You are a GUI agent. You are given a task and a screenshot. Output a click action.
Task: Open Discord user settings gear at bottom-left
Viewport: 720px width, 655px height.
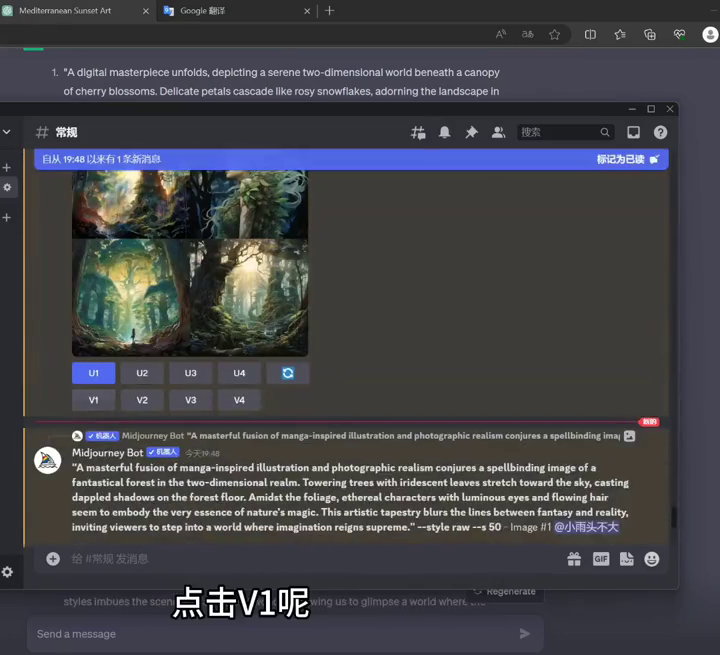[7, 572]
